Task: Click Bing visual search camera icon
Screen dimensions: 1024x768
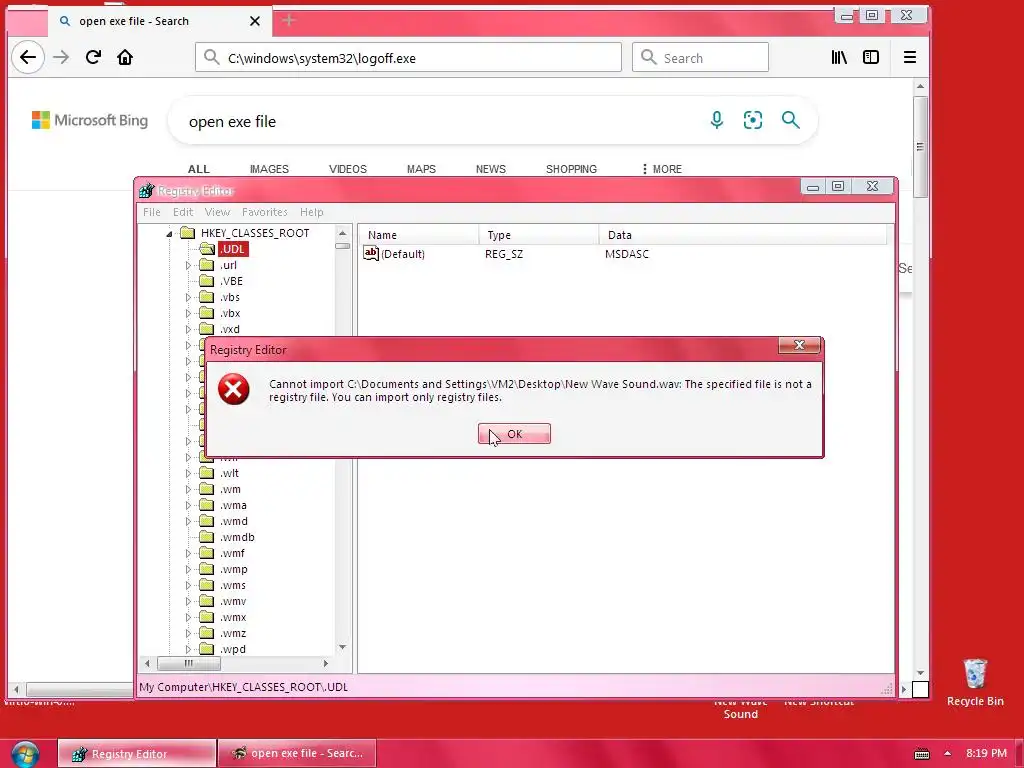Action: coord(752,120)
